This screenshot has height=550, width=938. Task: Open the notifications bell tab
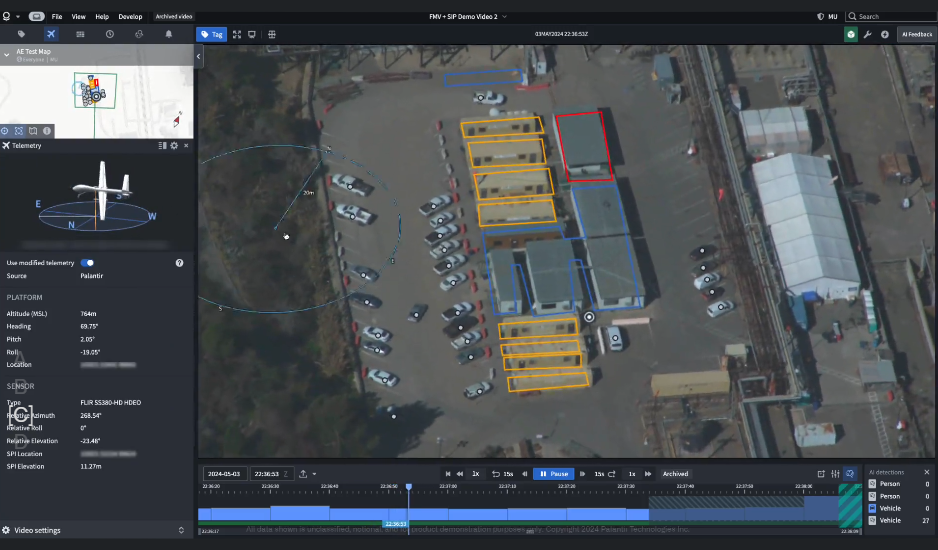coord(169,34)
